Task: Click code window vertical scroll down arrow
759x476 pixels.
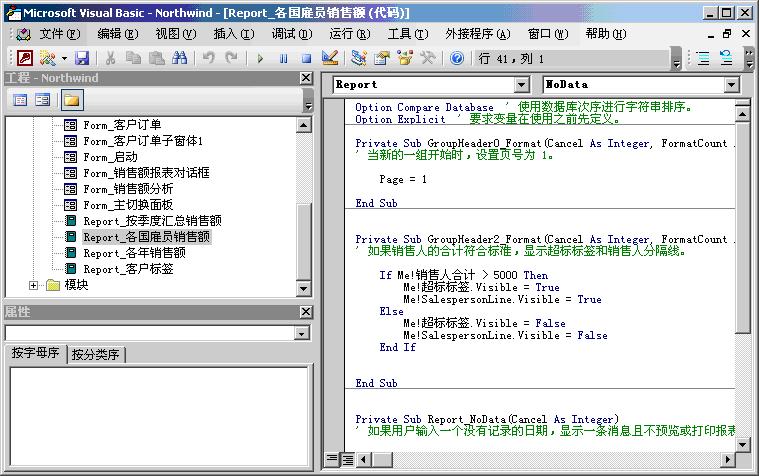Action: [x=743, y=444]
